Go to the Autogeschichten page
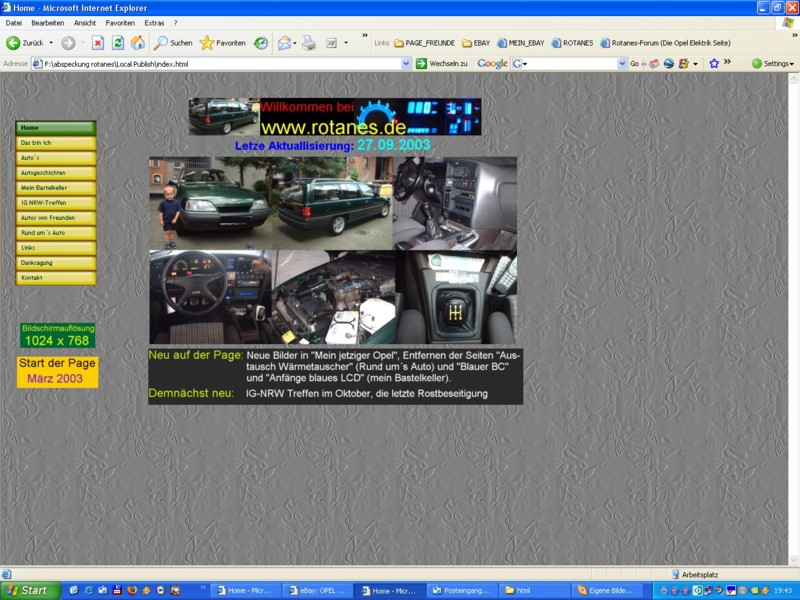The width and height of the screenshot is (800, 600). (55, 173)
